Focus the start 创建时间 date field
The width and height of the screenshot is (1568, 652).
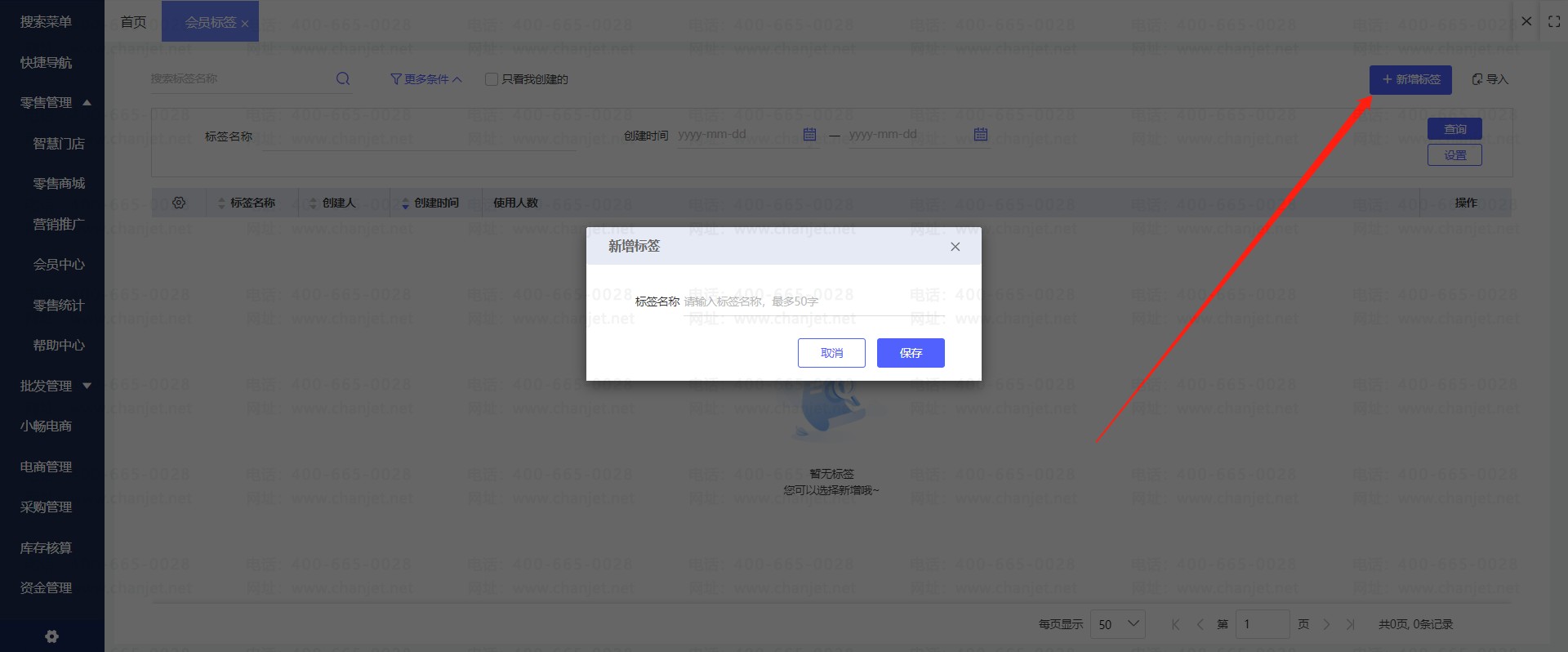point(738,134)
